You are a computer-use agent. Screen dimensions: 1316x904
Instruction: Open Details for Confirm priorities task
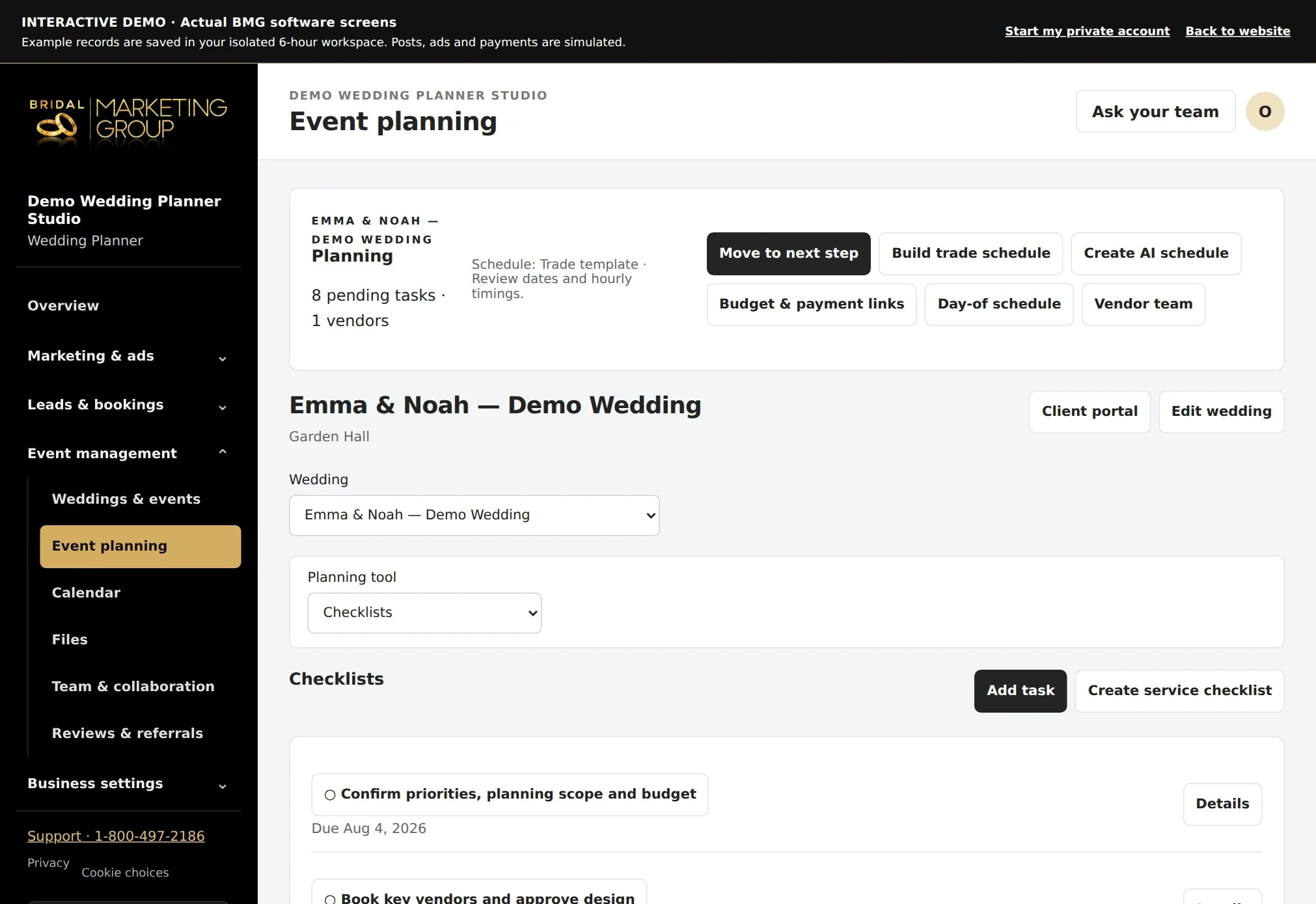[1222, 804]
